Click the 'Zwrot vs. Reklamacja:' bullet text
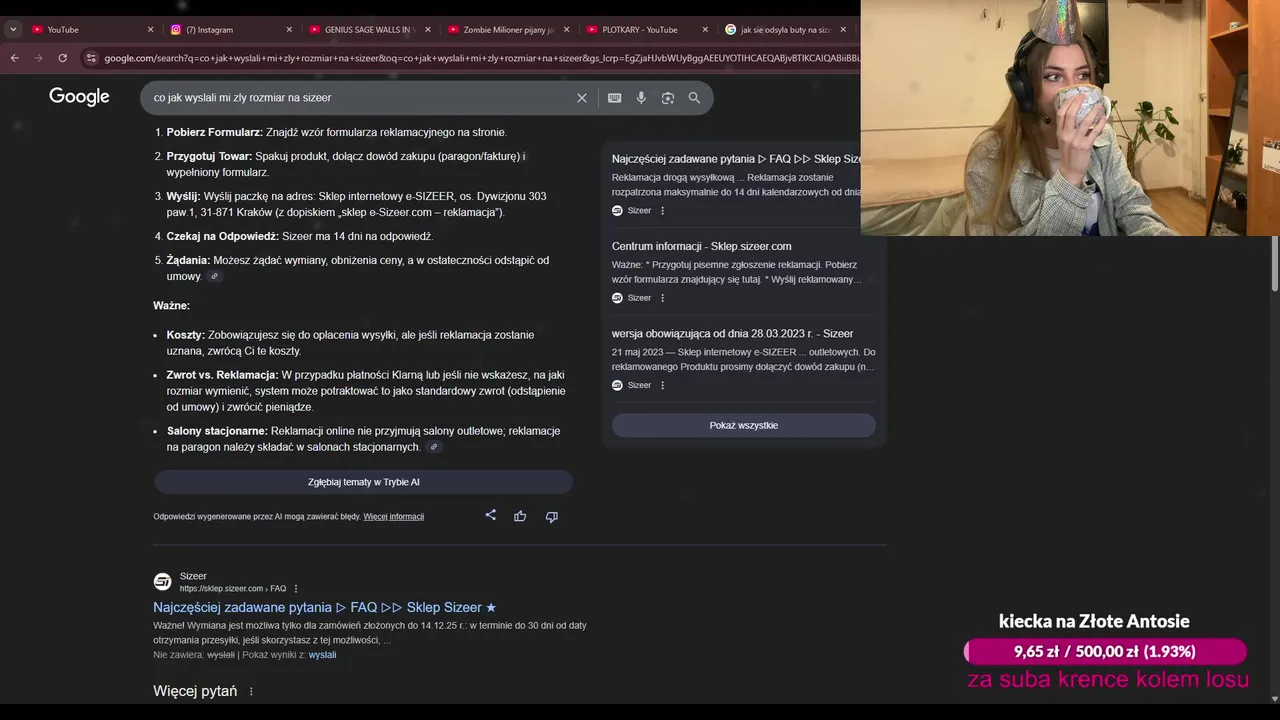Screen dimensions: 1280x720 tap(222, 375)
